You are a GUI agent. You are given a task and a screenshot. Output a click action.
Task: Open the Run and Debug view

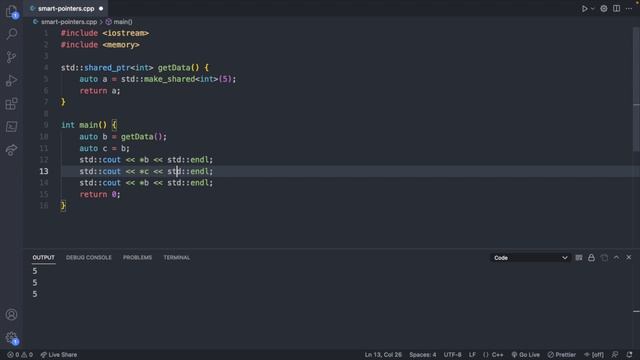(11, 80)
